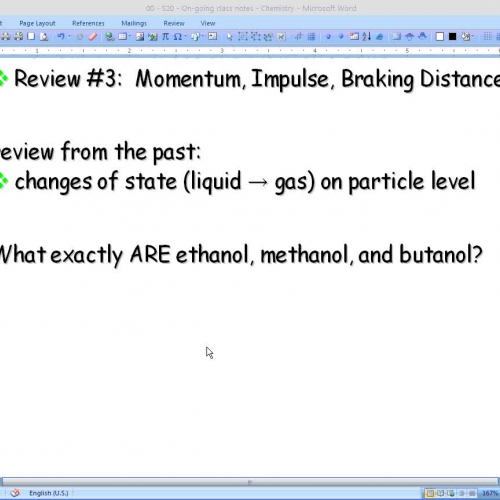Click the horizontal ruler
The image size is (500, 500).
[250, 51]
